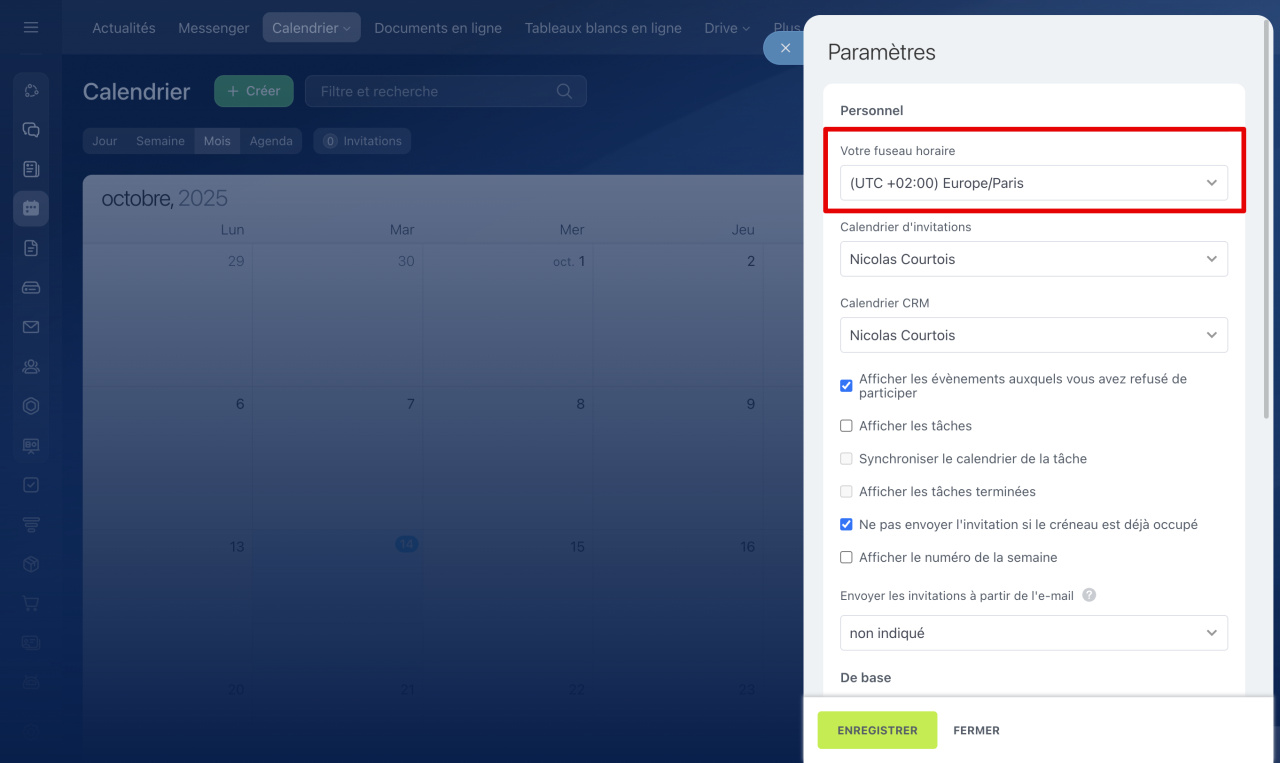
Task: Click the help question mark beside the e-mail invitations label
Action: (x=1089, y=595)
